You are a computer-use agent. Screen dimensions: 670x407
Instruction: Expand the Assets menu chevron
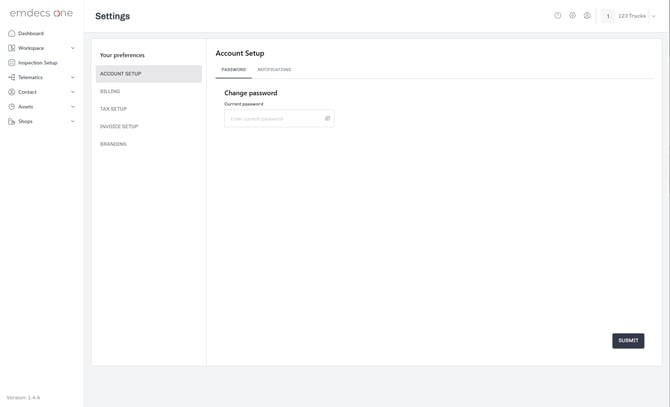[x=73, y=107]
